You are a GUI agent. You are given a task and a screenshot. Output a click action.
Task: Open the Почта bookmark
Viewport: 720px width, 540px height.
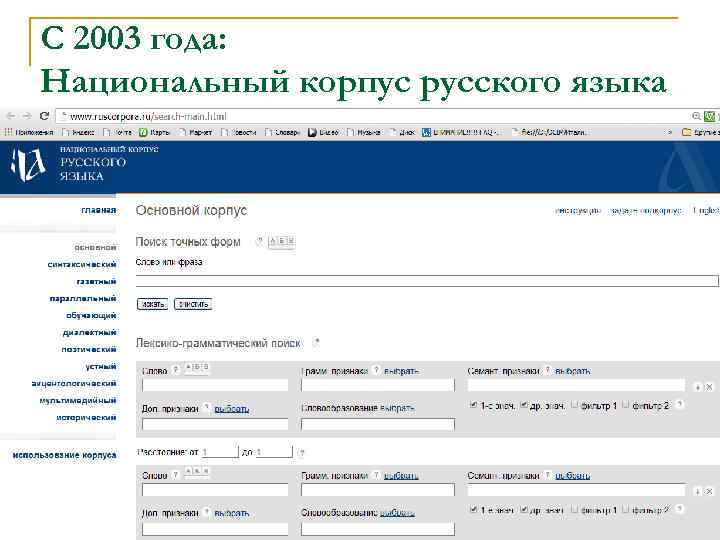pos(117,132)
